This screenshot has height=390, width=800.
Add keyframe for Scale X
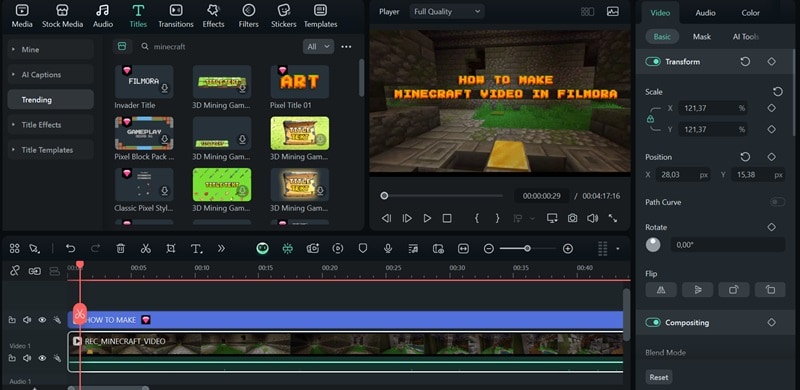(771, 108)
